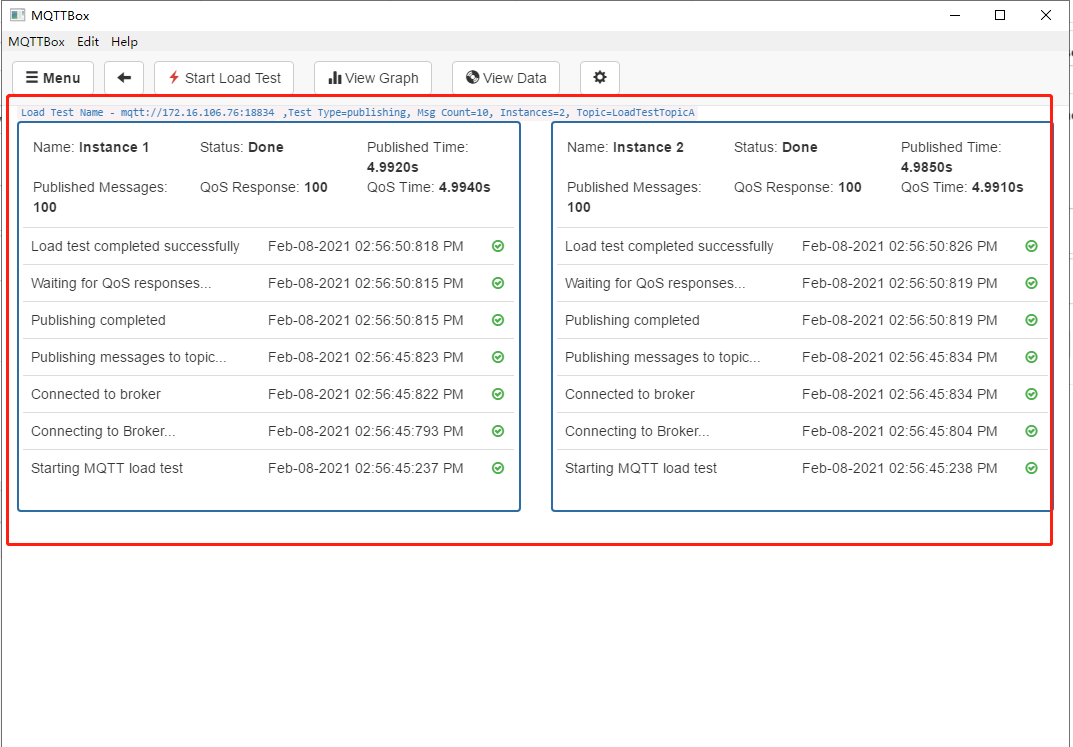This screenshot has height=747, width=1073.
Task: Click Instance 1 load test completed checkmark
Action: pos(498,246)
